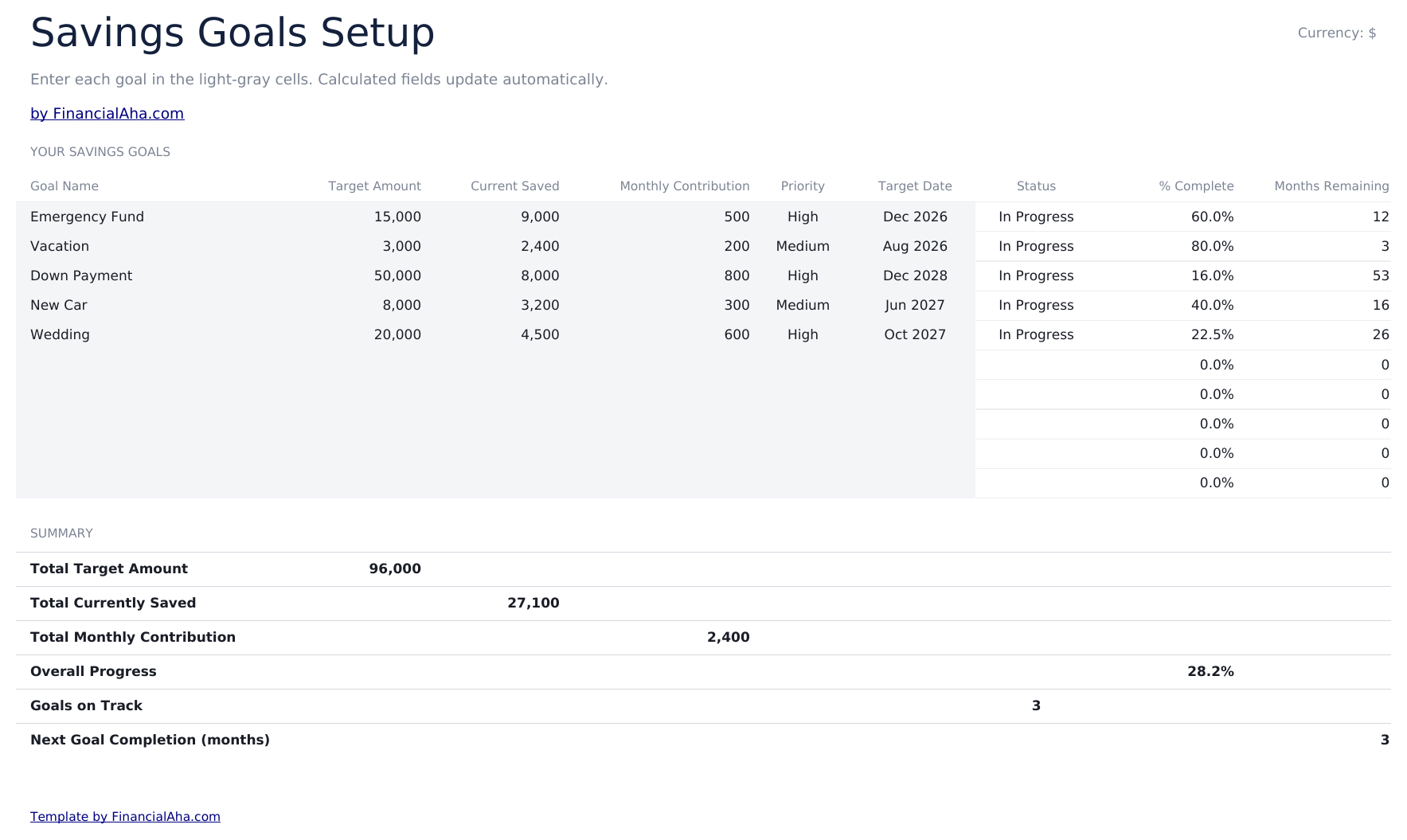Click the 40.0% complete value
Viewport: 1407px width, 840px height.
[1212, 305]
